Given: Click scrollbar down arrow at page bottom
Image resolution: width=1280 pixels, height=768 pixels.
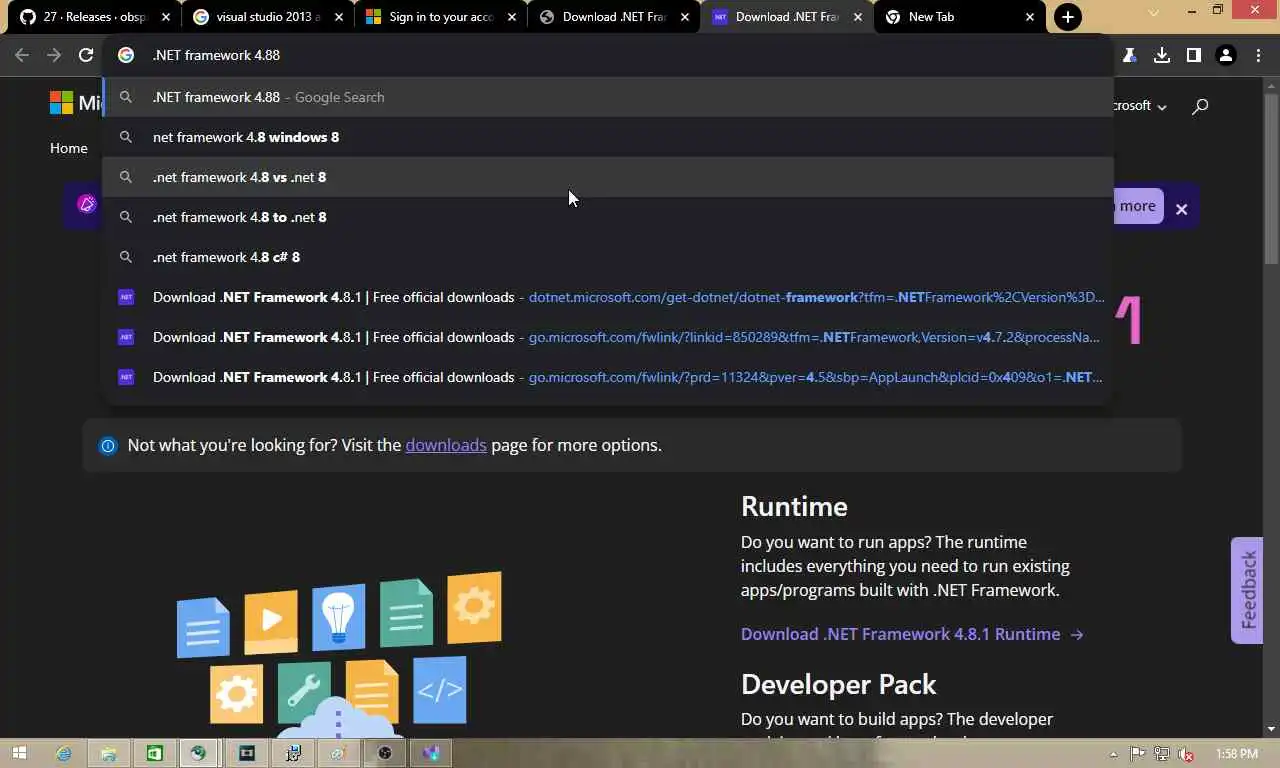Looking at the screenshot, I should coord(1271,729).
